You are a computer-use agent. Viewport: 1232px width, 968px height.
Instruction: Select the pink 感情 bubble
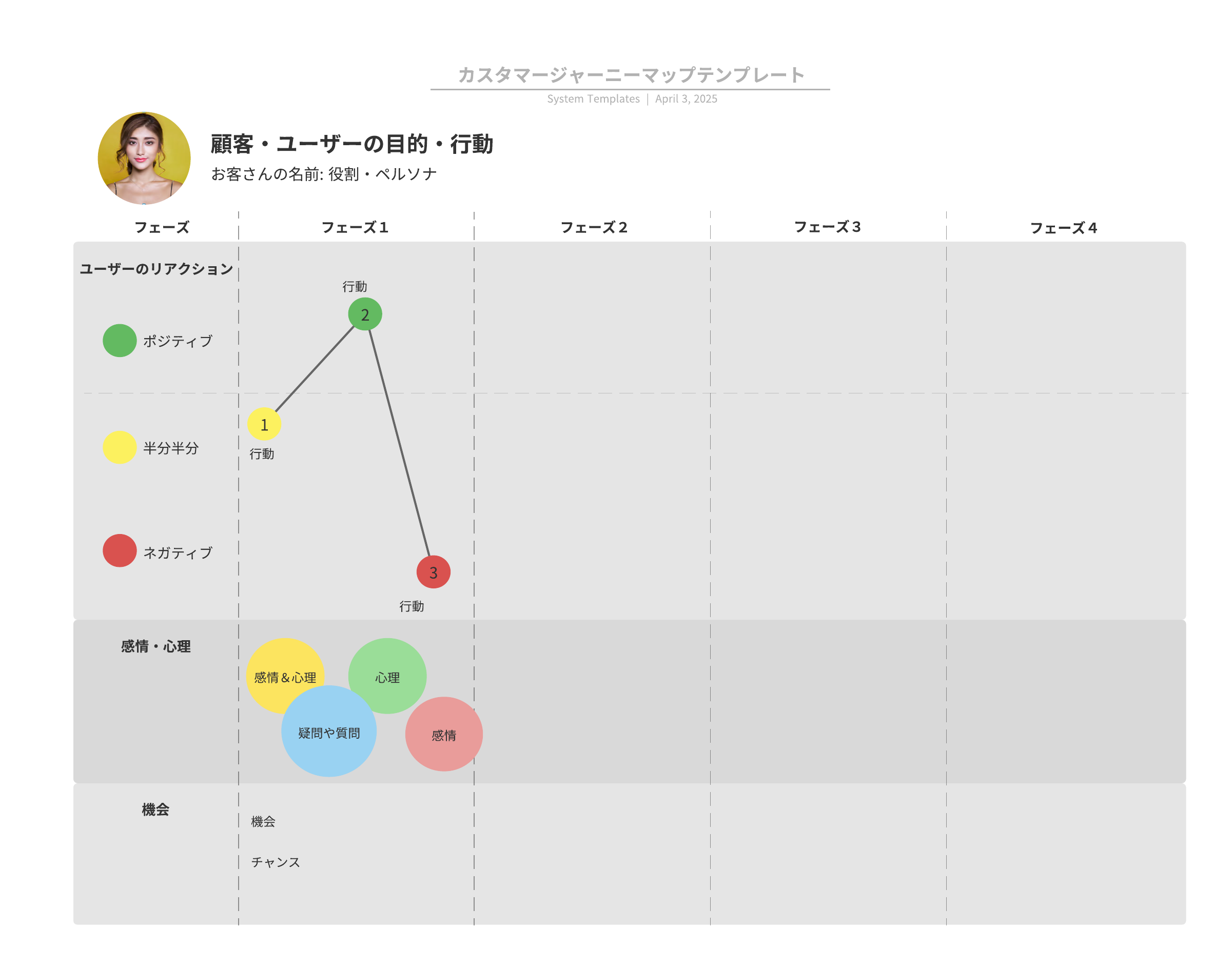(444, 735)
